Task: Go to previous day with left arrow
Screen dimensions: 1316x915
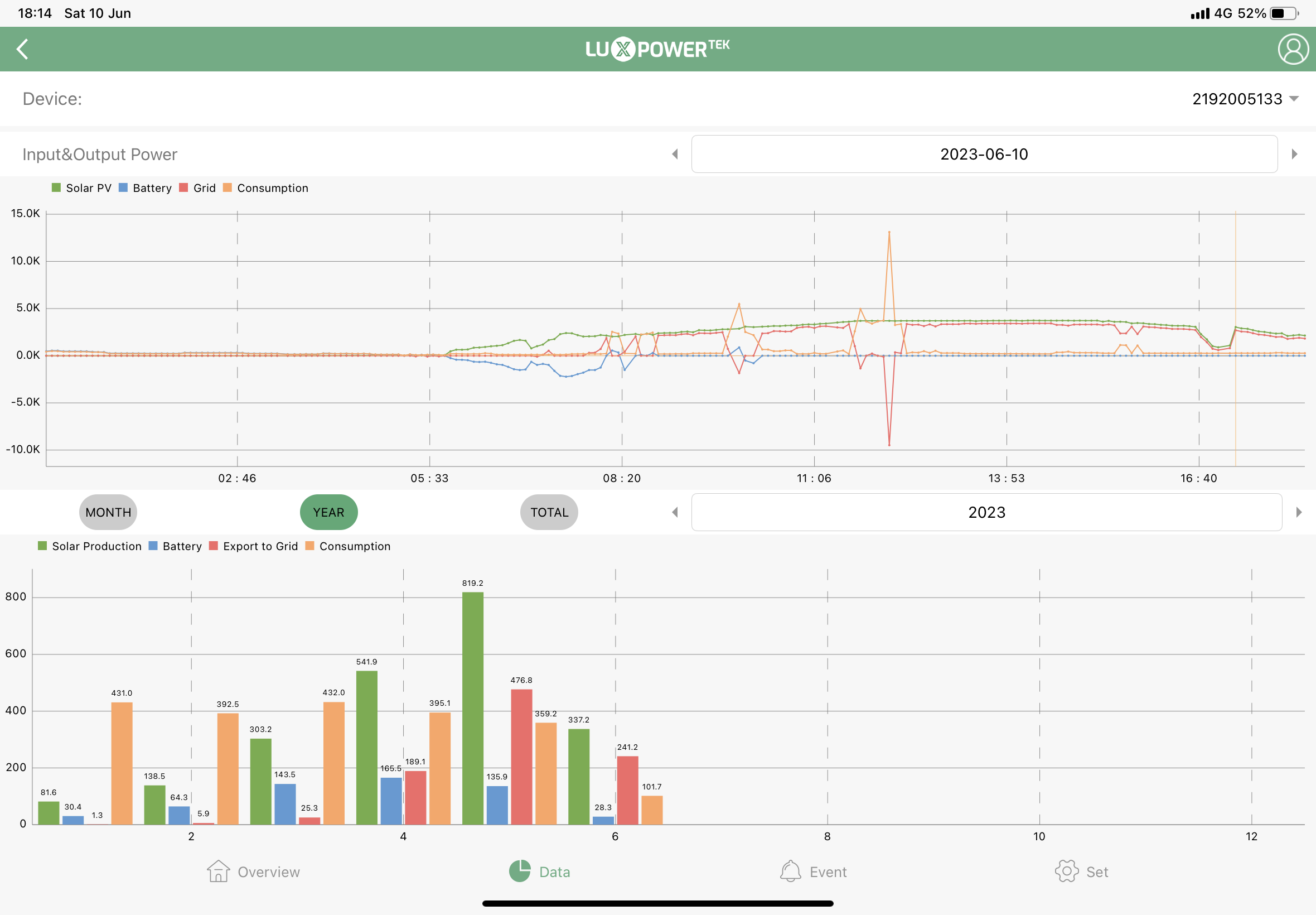Action: (x=675, y=154)
